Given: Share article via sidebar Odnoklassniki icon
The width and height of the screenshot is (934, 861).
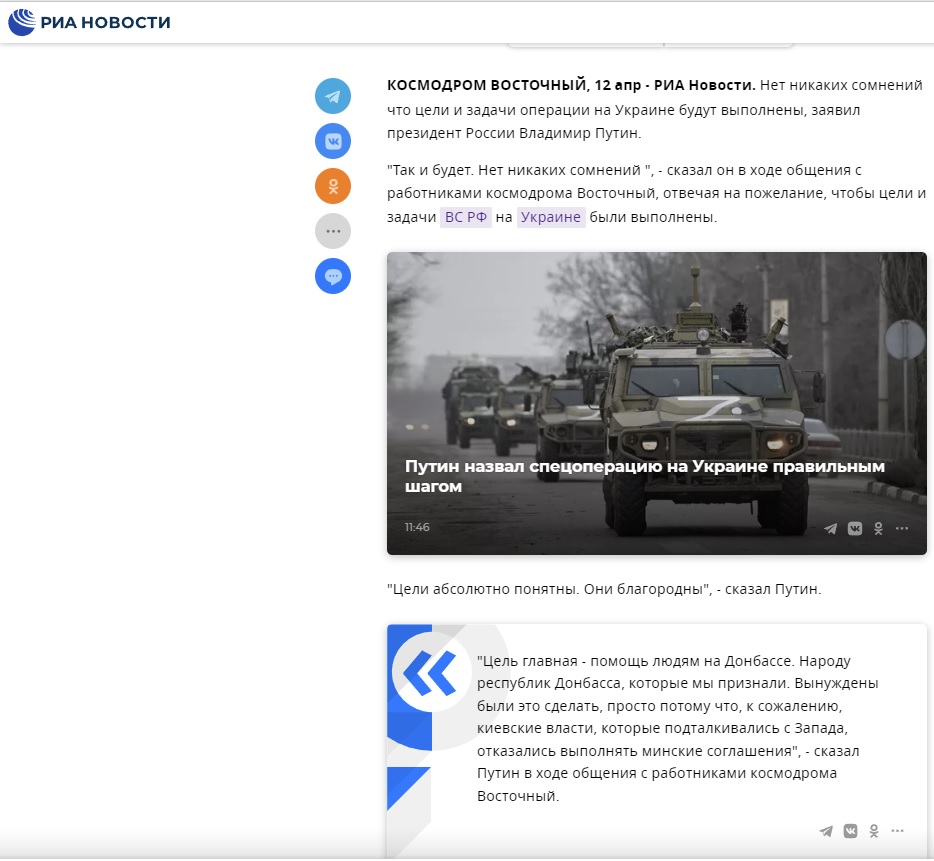Looking at the screenshot, I should pos(333,186).
